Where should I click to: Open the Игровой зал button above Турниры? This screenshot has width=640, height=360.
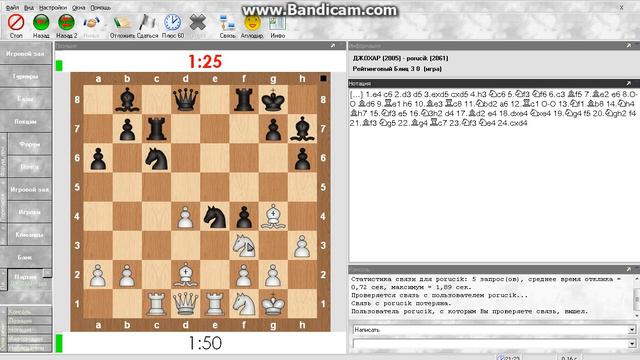[x=25, y=53]
